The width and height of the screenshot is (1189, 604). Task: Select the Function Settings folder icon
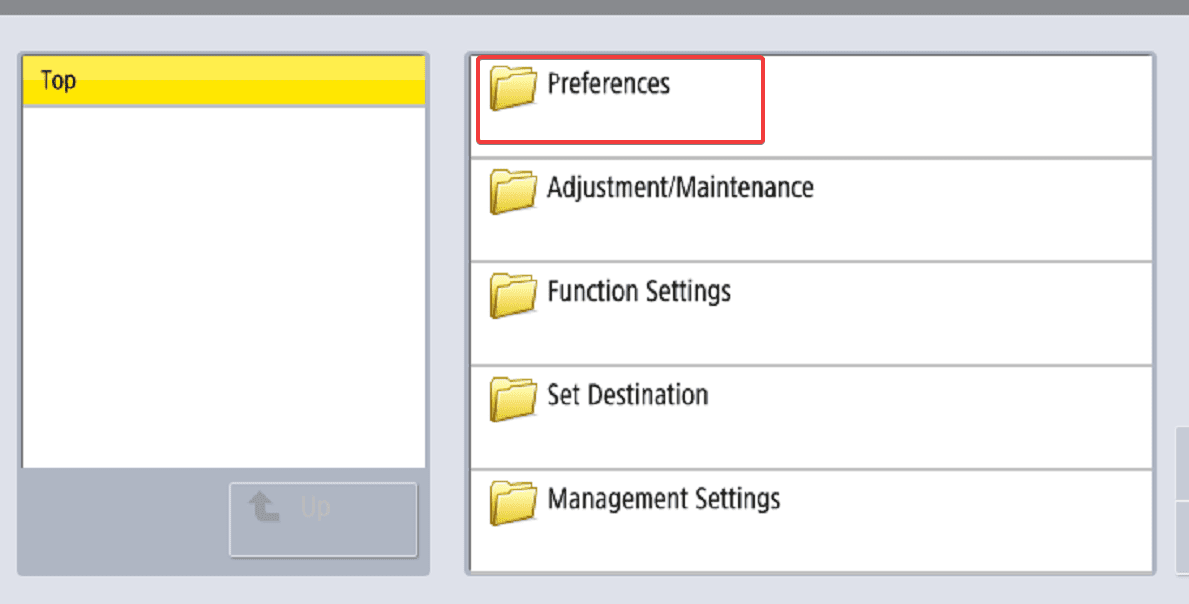pyautogui.click(x=513, y=296)
